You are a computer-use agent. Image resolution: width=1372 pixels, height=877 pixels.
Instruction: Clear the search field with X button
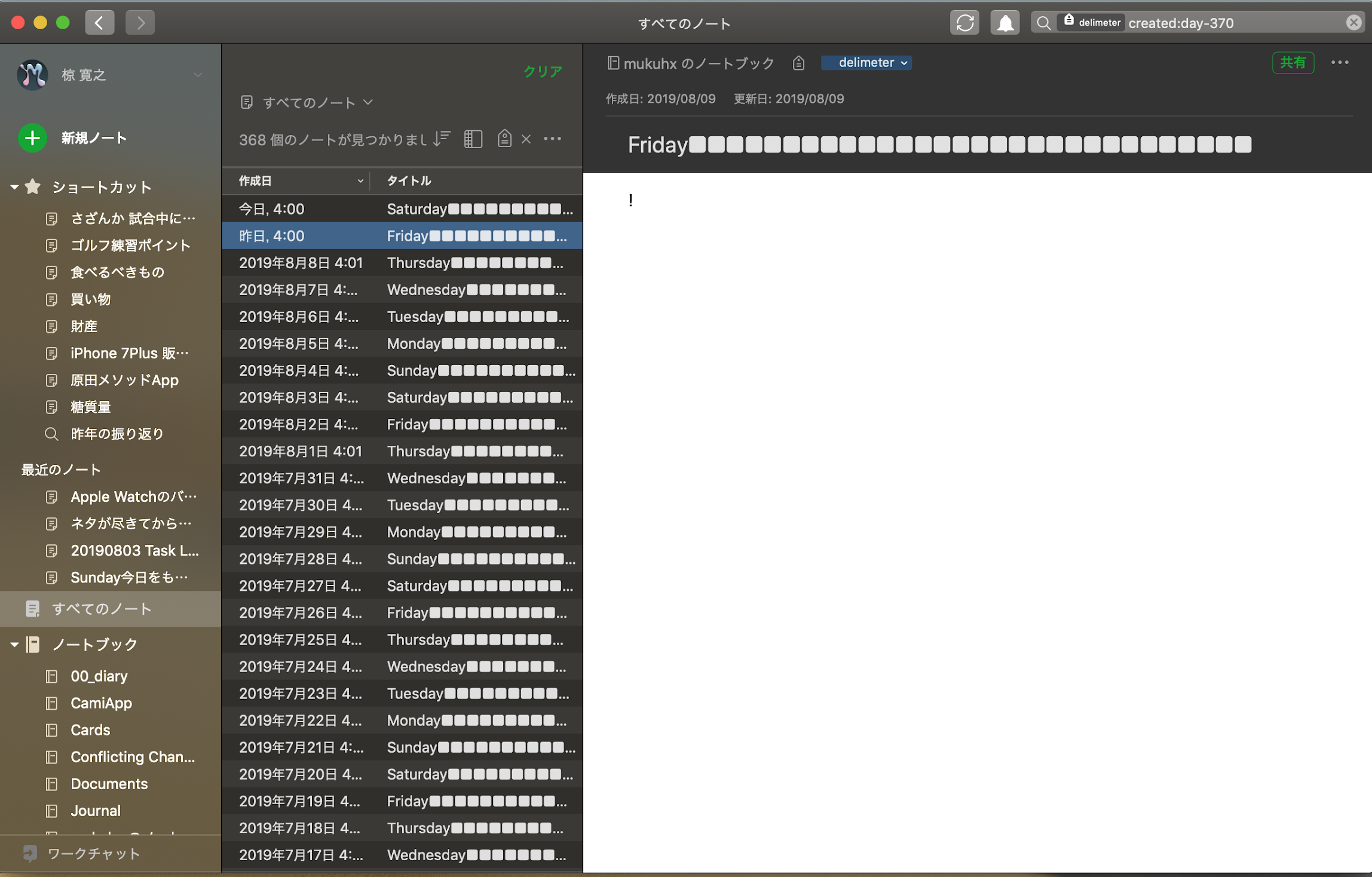coord(1354,23)
